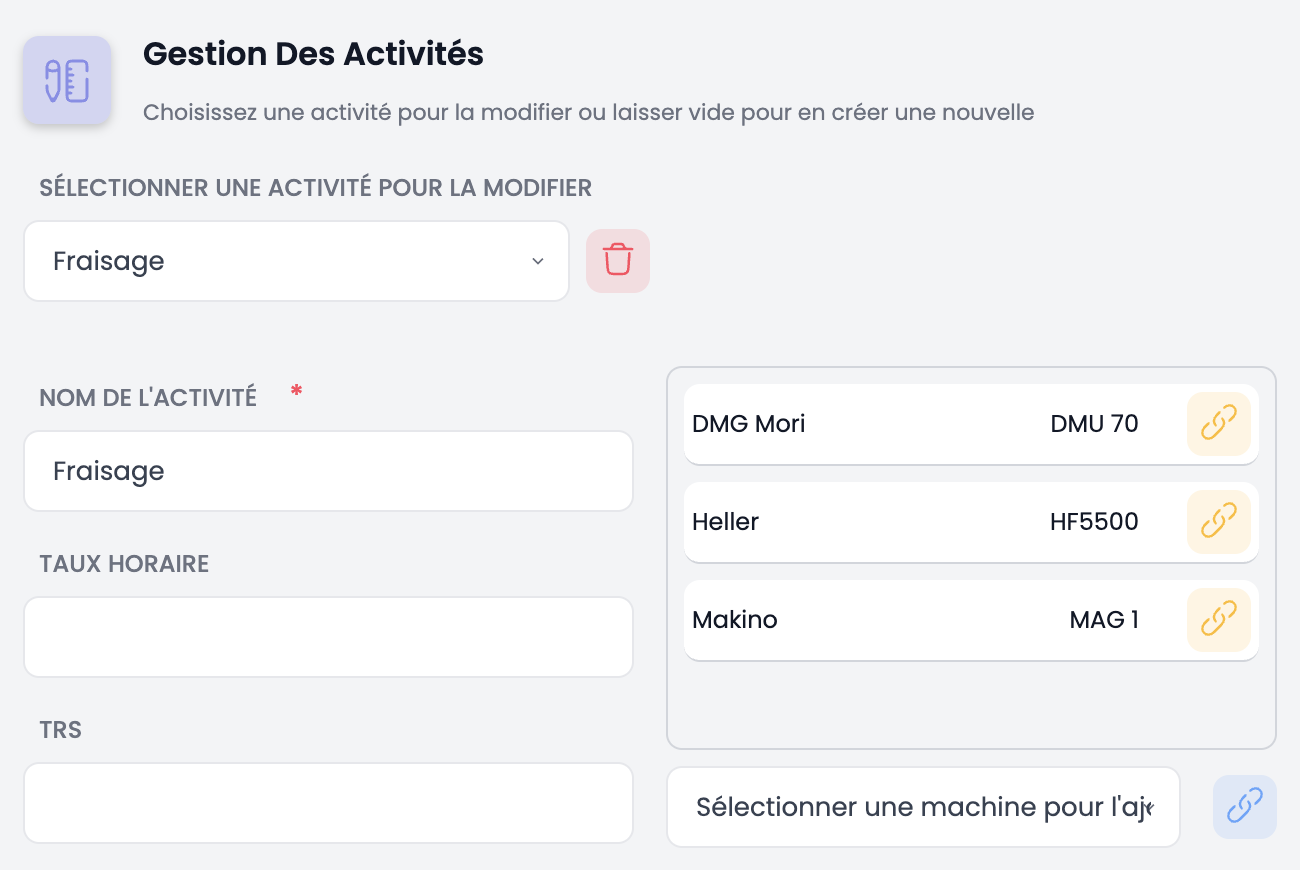Viewport: 1300px width, 870px height.
Task: Click the yellow chain icon for DMU 70
Action: [1219, 423]
